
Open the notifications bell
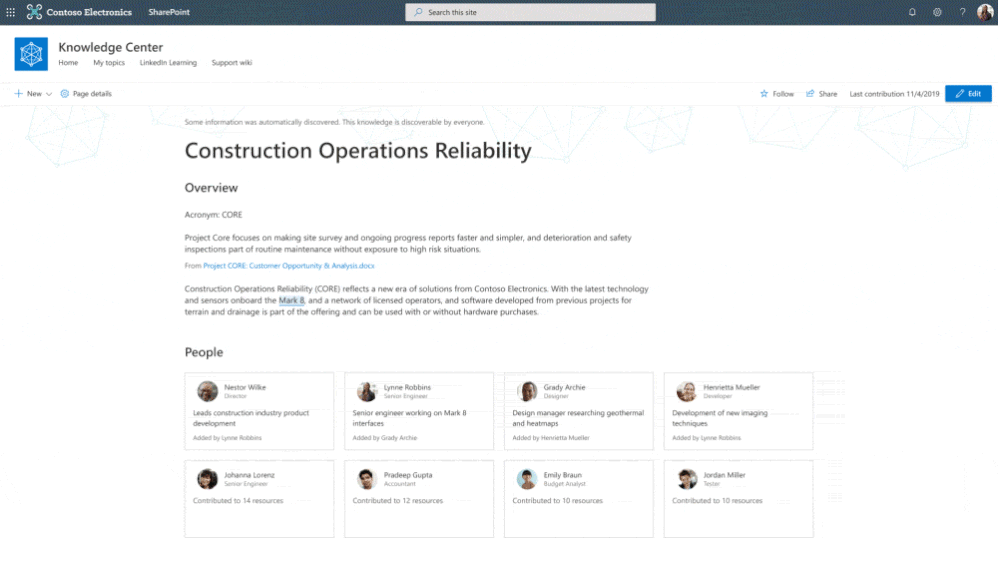(x=912, y=12)
